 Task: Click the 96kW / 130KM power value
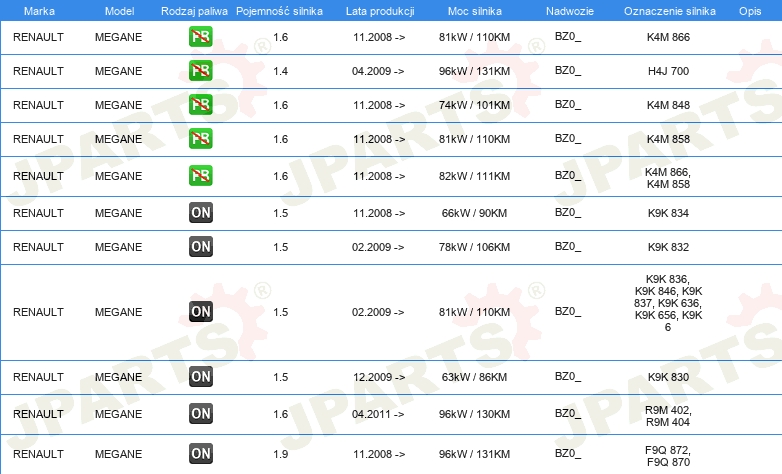pos(474,414)
